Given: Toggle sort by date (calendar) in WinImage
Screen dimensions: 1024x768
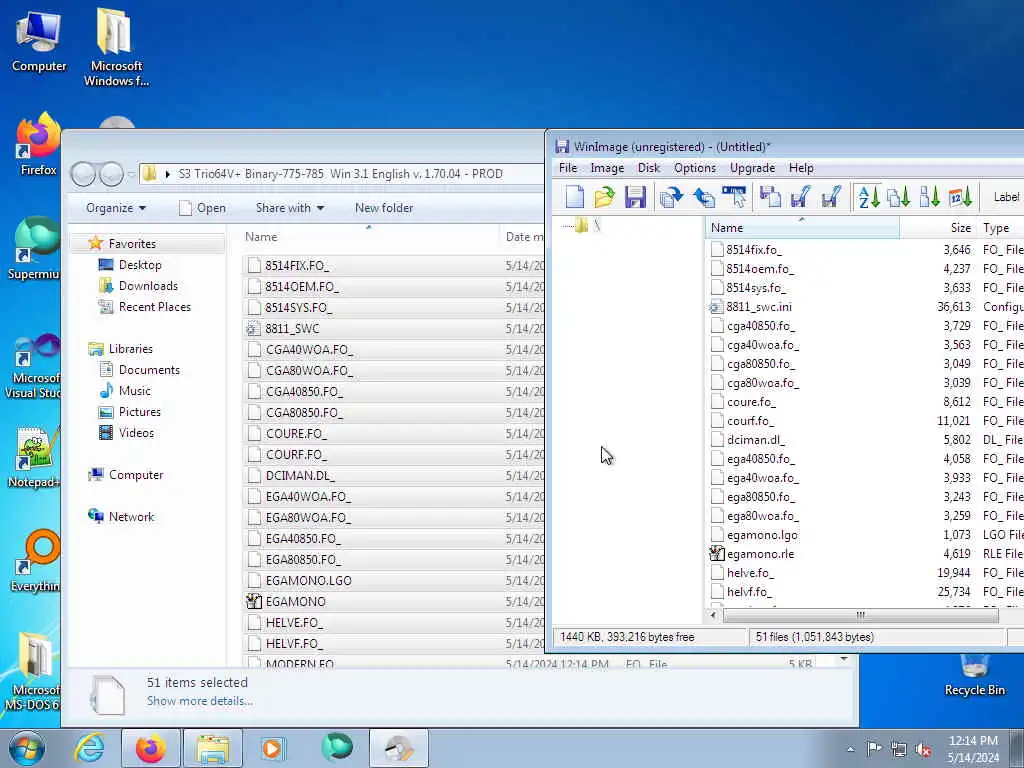Looking at the screenshot, I should pyautogui.click(x=960, y=197).
